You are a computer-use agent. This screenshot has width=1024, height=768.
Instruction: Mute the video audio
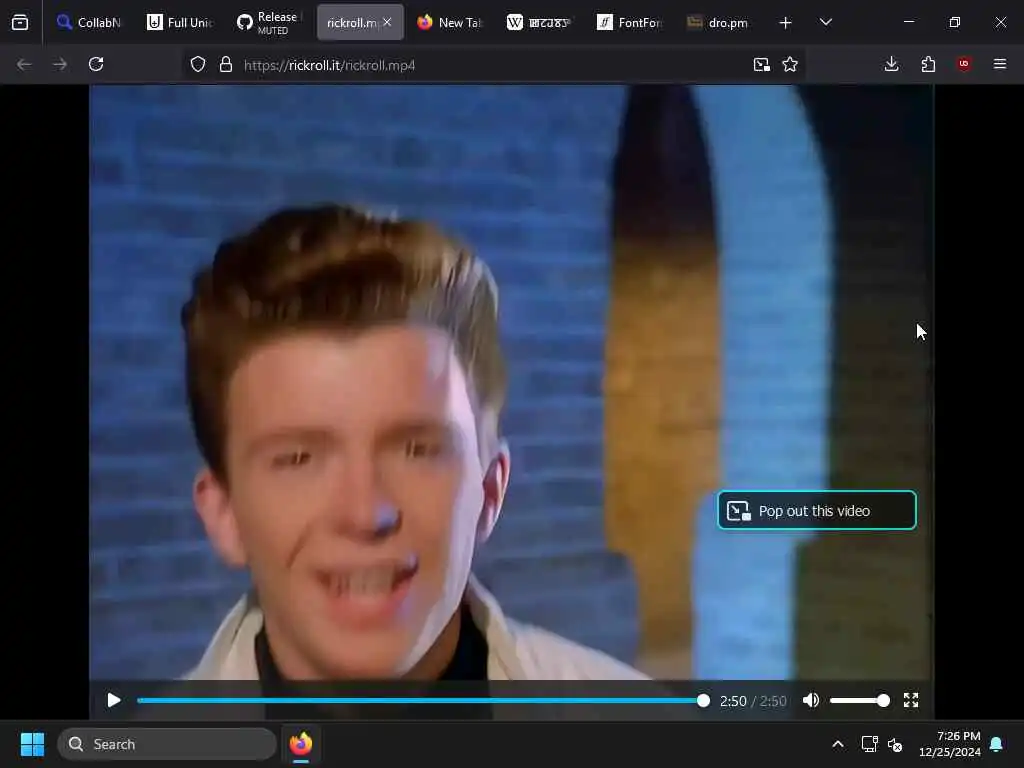click(810, 701)
